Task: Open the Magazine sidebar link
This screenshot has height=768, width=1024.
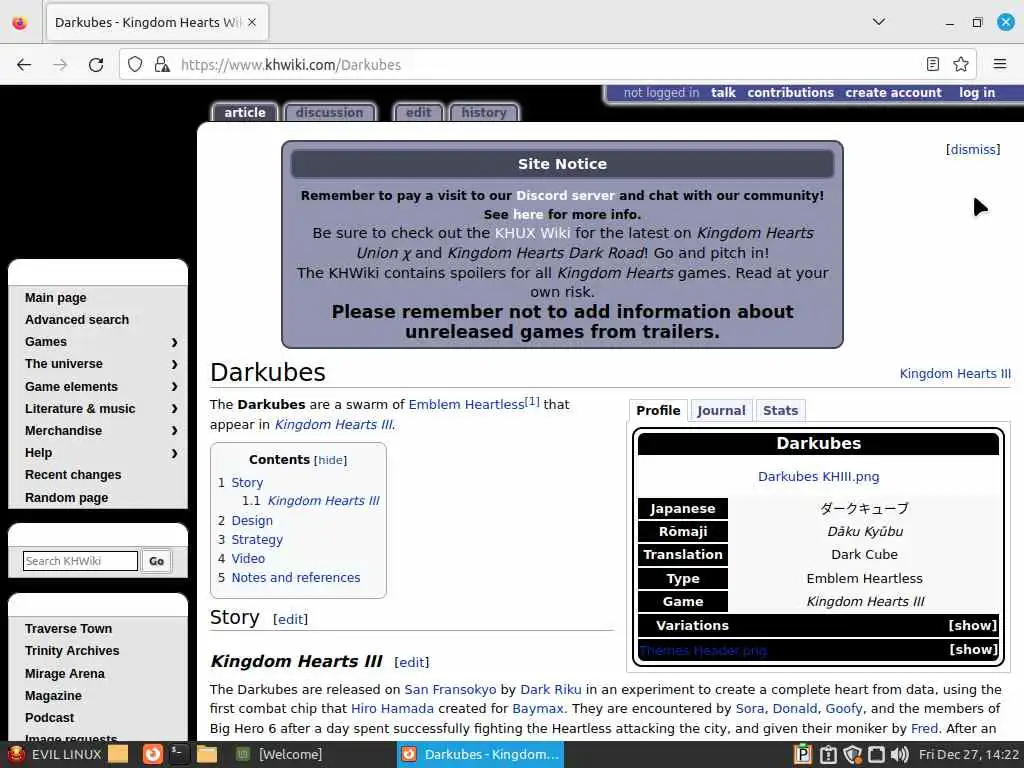Action: 54,696
